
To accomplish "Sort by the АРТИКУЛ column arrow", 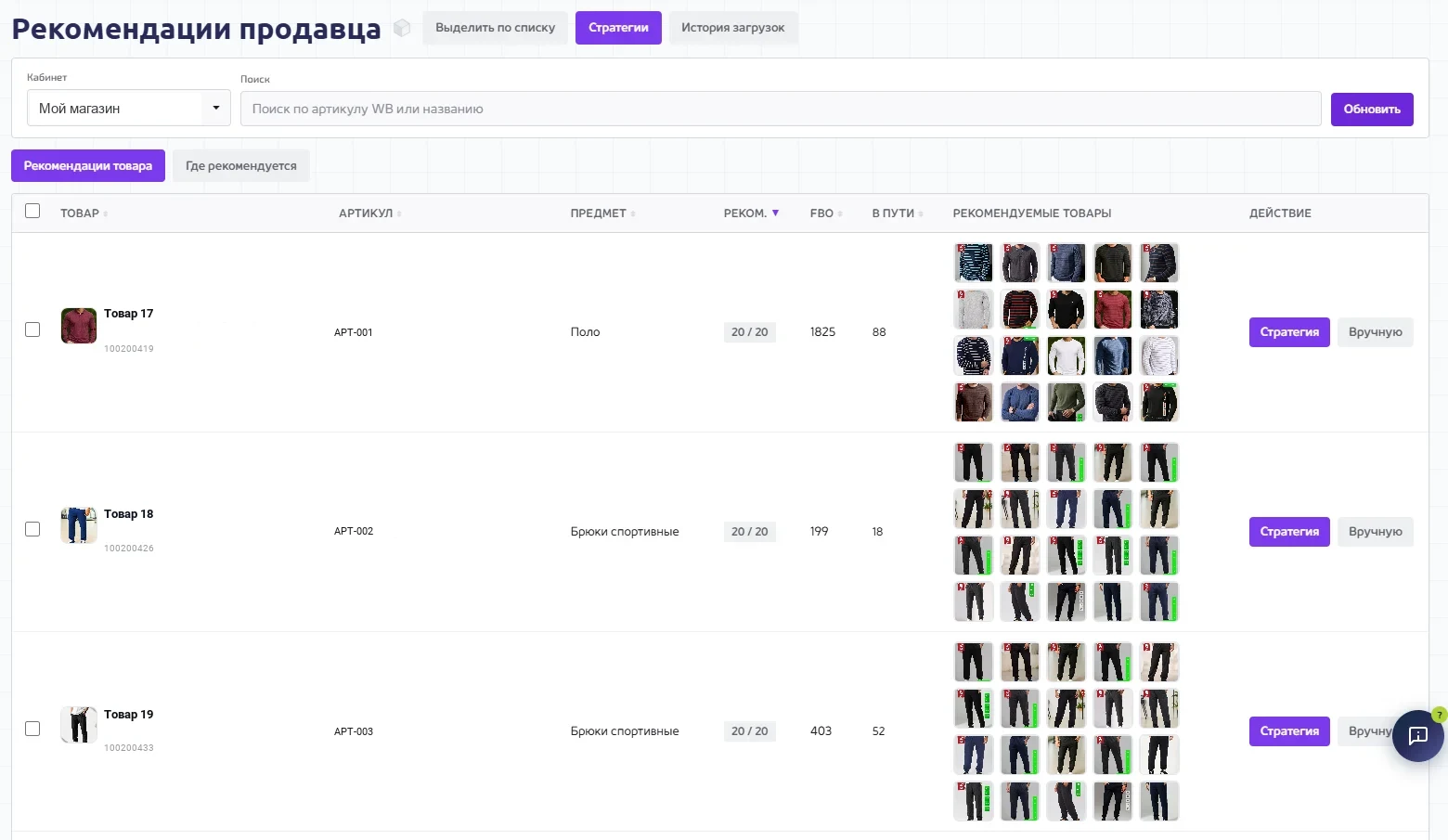I will coord(399,214).
